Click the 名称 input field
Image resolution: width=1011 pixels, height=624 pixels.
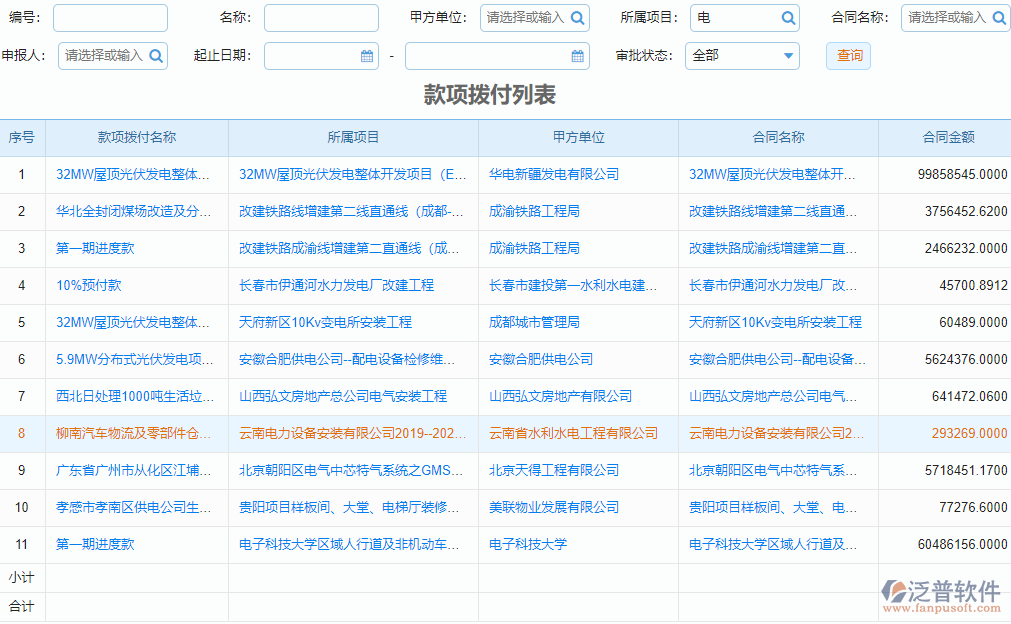pos(321,17)
